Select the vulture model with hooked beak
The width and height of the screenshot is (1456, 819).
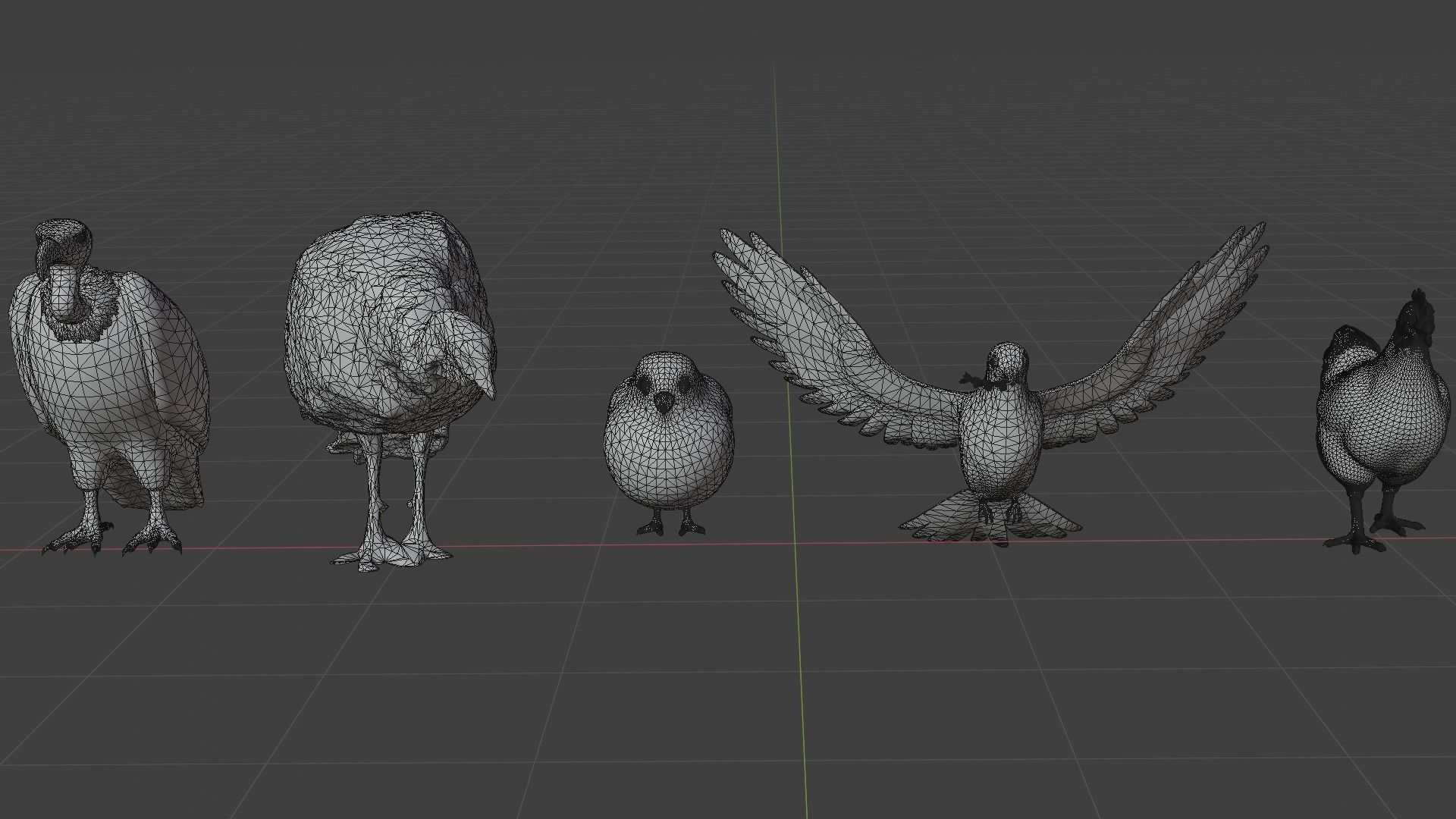tap(109, 388)
